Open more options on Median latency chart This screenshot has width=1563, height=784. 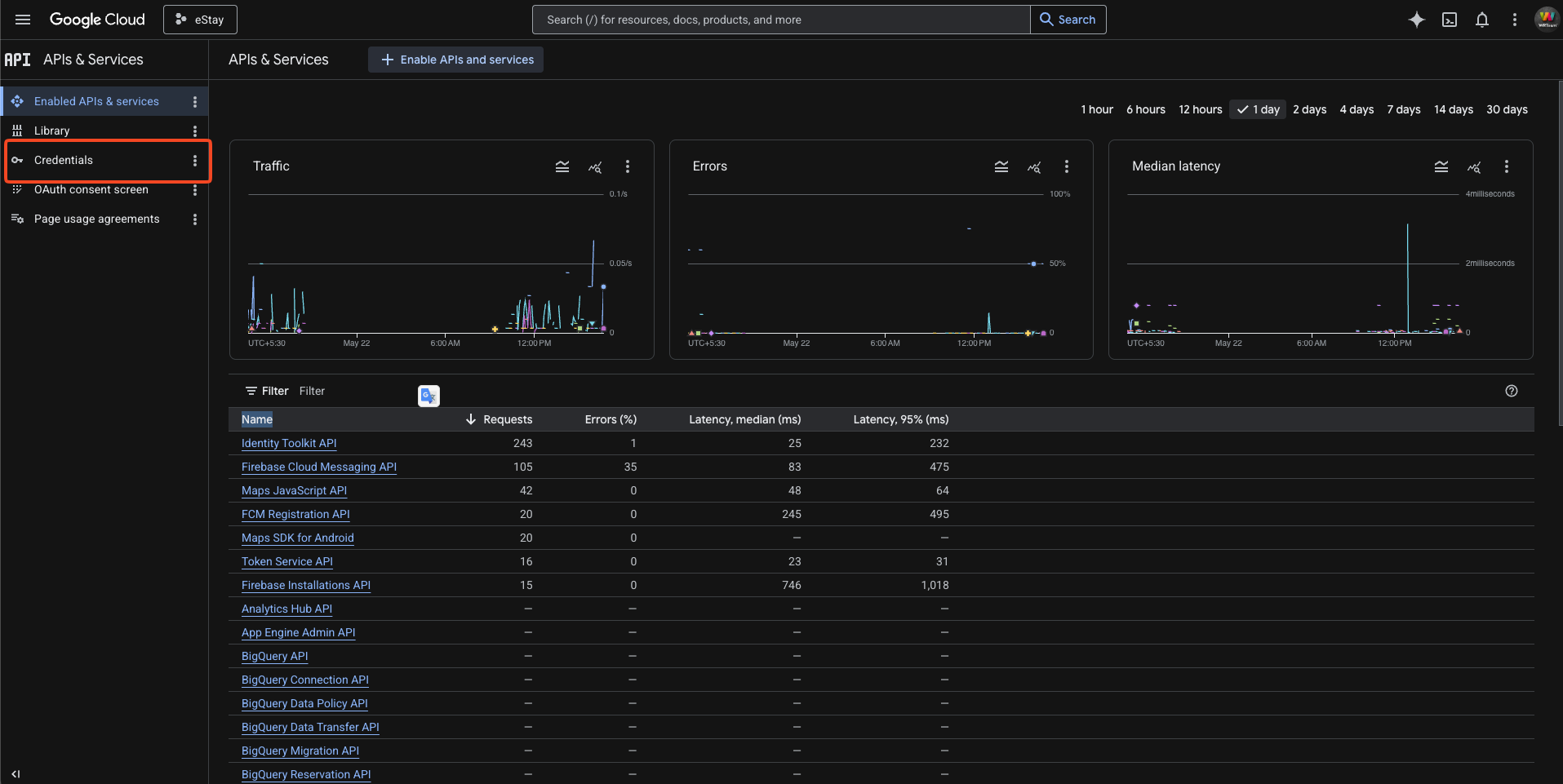(1507, 166)
